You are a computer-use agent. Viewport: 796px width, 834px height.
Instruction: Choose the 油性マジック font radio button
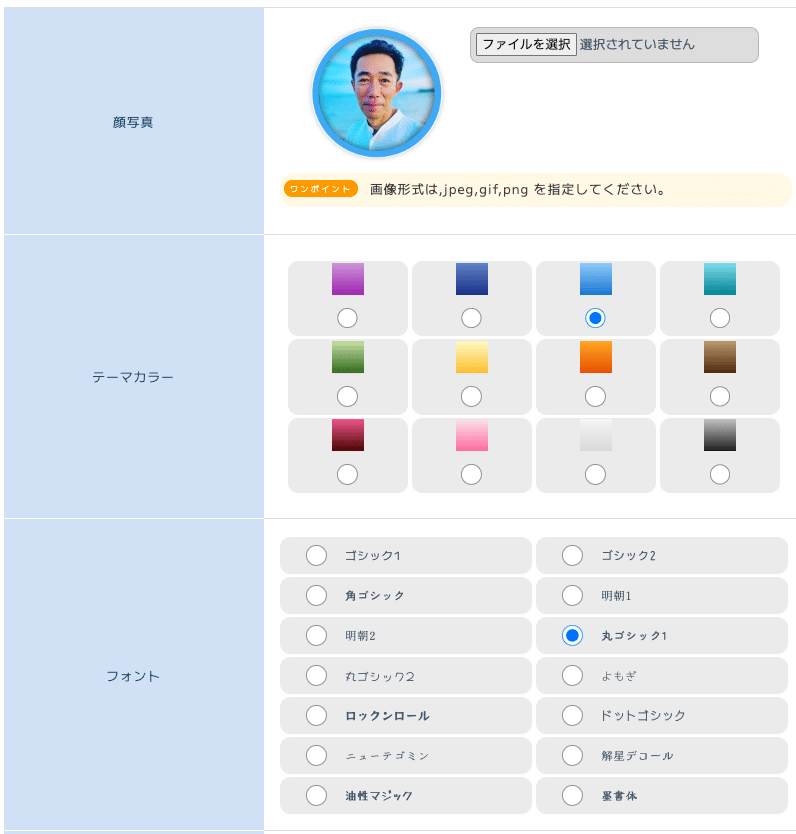click(316, 796)
